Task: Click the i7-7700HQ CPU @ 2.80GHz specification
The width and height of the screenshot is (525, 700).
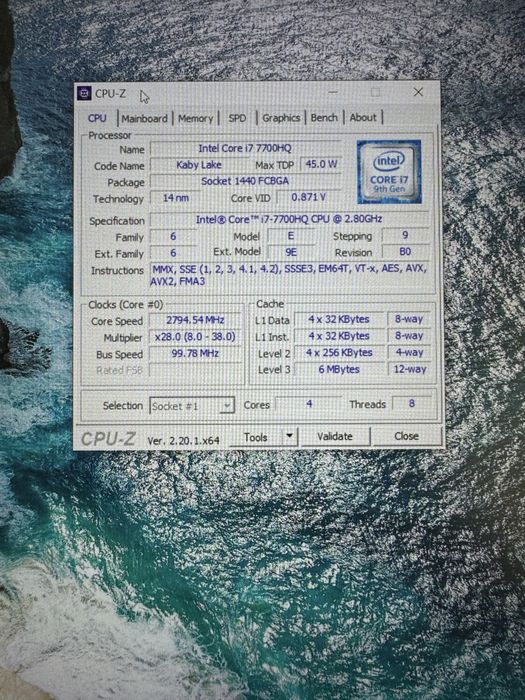Action: (289, 219)
